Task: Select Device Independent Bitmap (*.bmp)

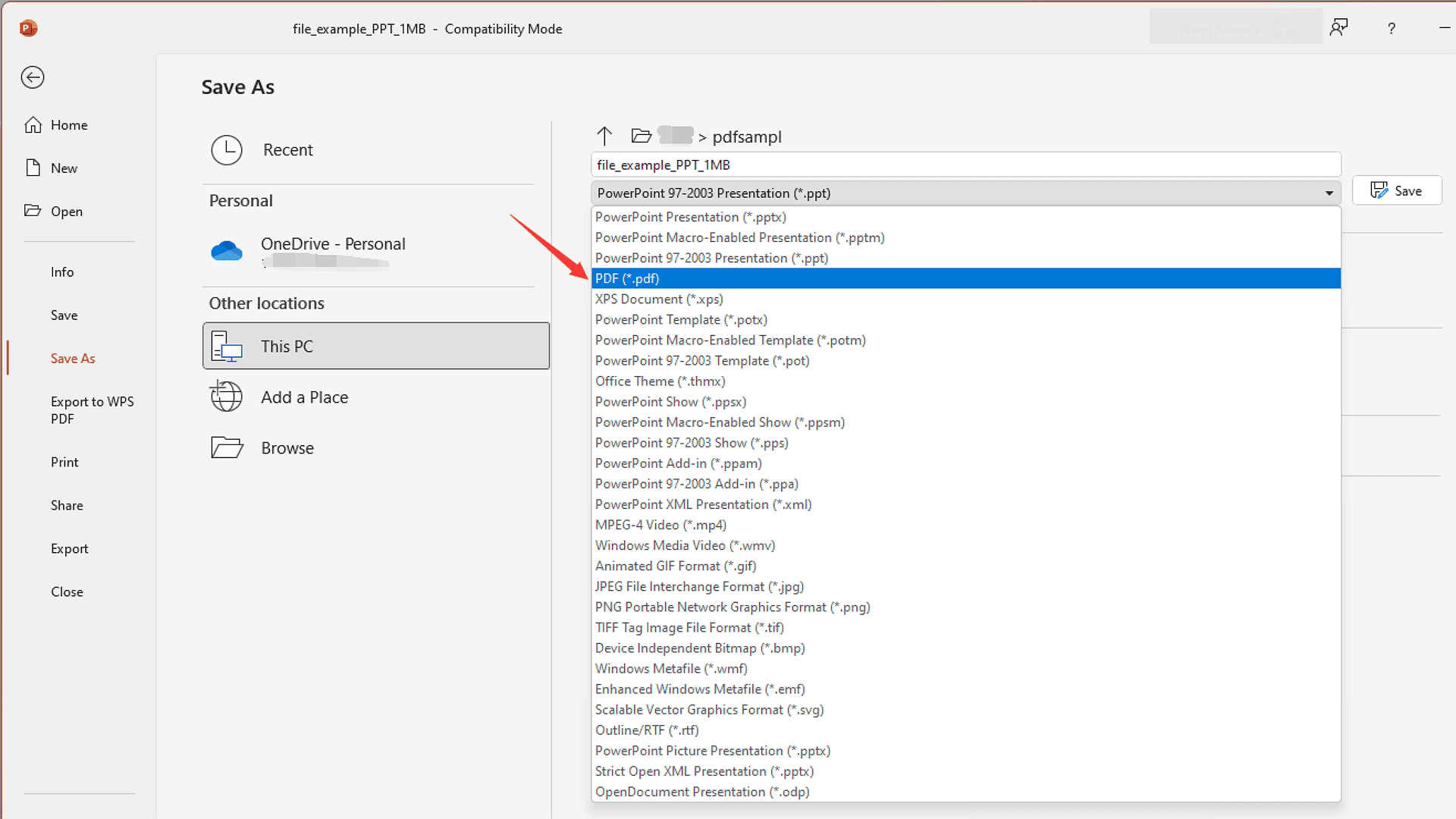Action: (966, 648)
